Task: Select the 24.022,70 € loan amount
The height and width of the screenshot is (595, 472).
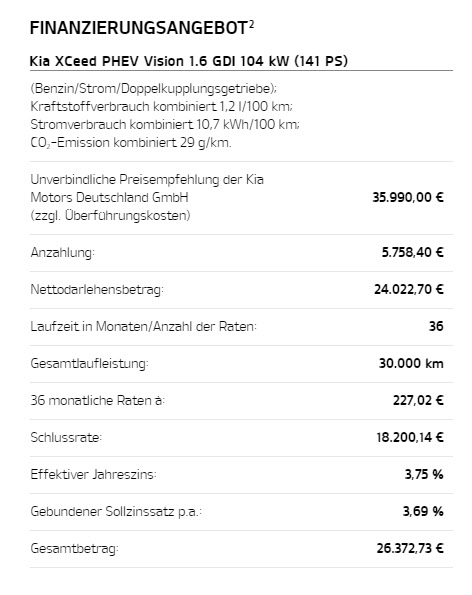Action: click(409, 289)
